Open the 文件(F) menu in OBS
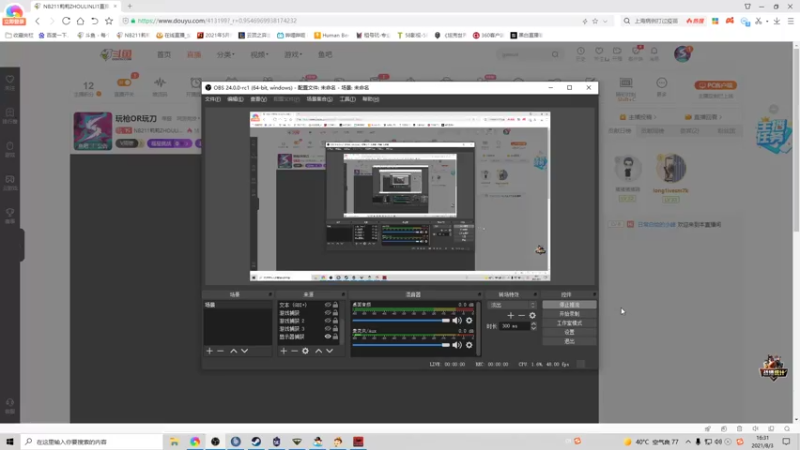 coord(213,99)
